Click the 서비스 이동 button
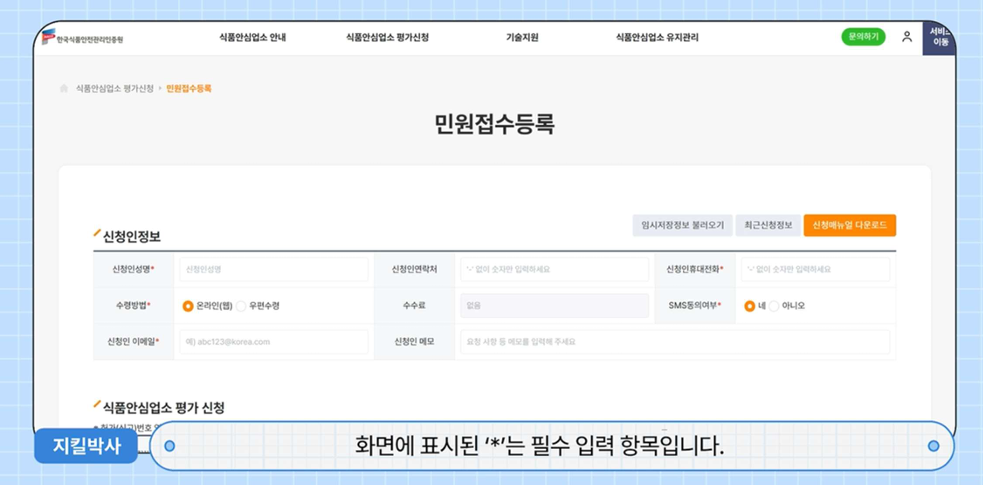983x485 pixels. 939,38
